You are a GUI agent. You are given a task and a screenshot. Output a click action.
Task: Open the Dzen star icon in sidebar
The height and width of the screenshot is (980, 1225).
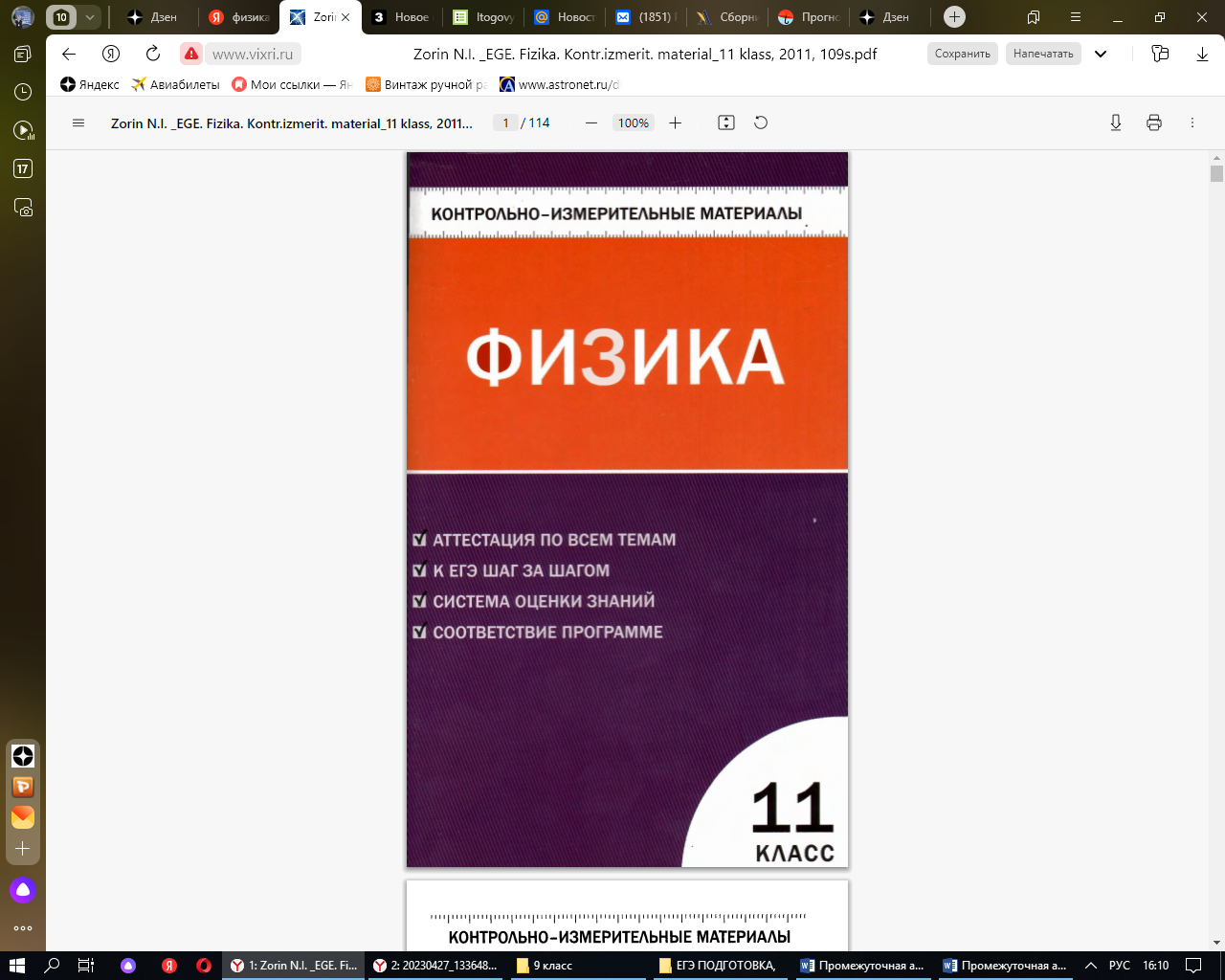(x=23, y=756)
